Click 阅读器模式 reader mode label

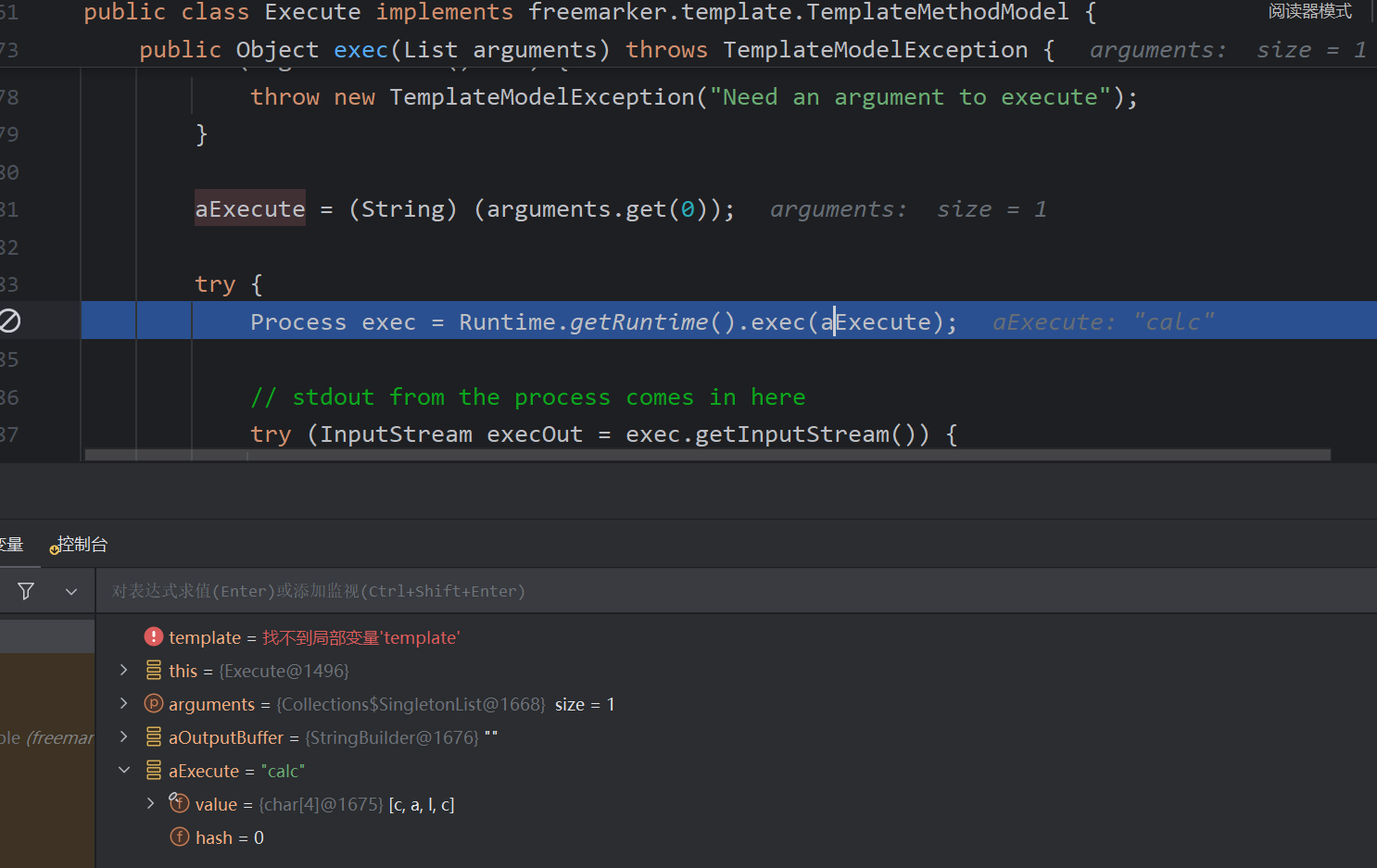[x=1310, y=11]
